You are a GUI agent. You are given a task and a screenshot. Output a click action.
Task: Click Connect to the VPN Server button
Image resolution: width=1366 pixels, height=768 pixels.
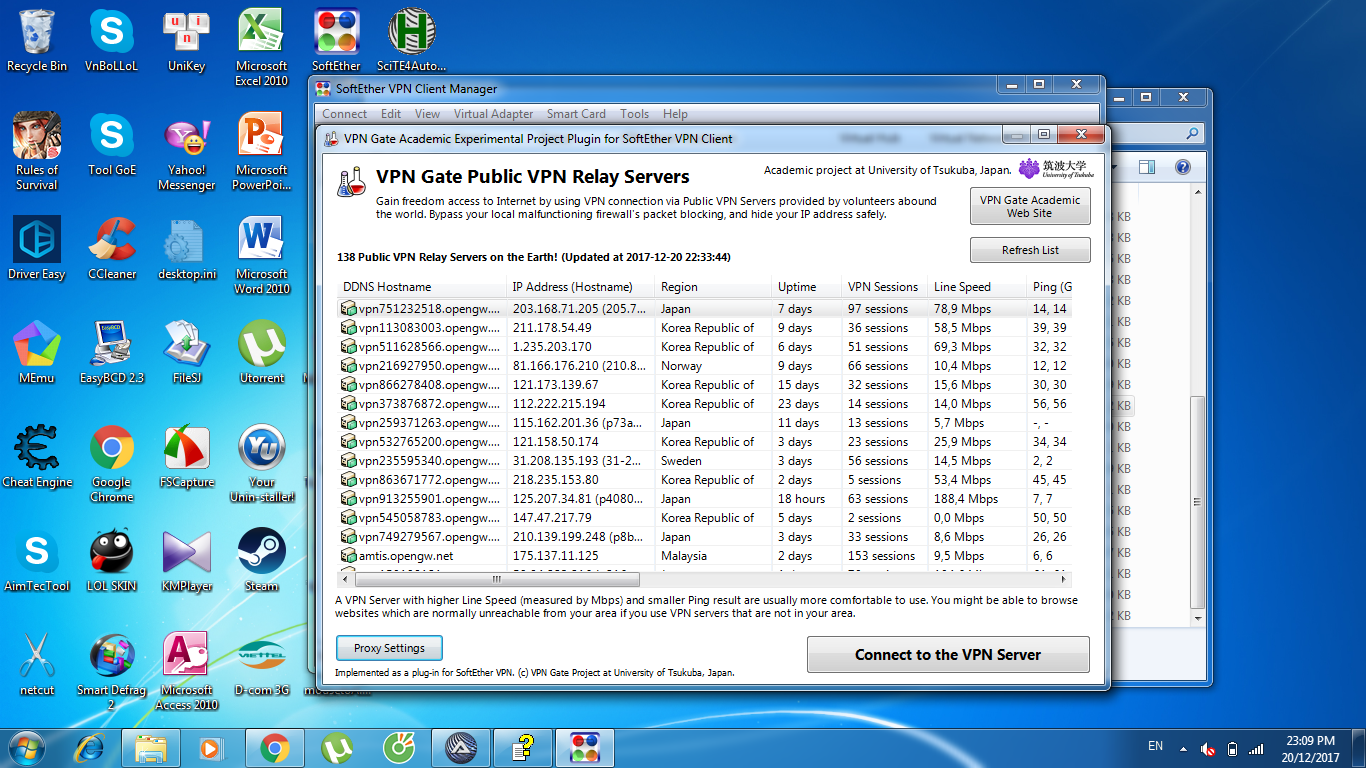pyautogui.click(x=948, y=655)
